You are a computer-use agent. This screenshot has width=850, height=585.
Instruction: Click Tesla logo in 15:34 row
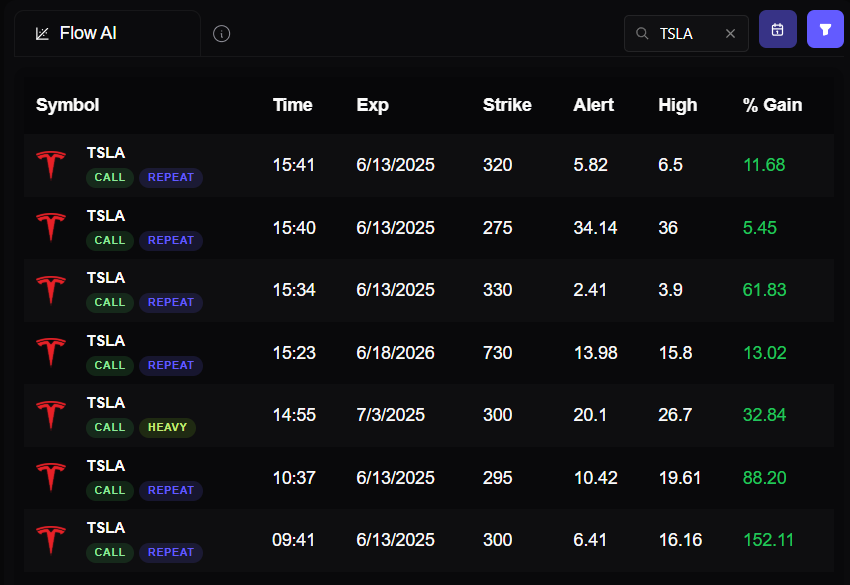coord(51,290)
